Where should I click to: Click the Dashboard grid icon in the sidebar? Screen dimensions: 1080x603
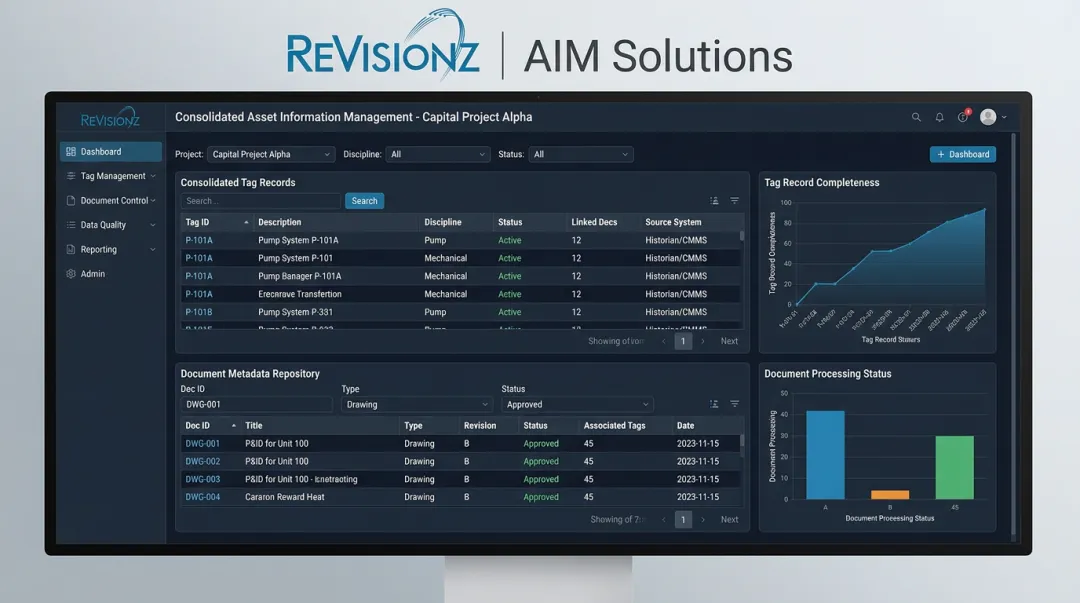click(71, 152)
